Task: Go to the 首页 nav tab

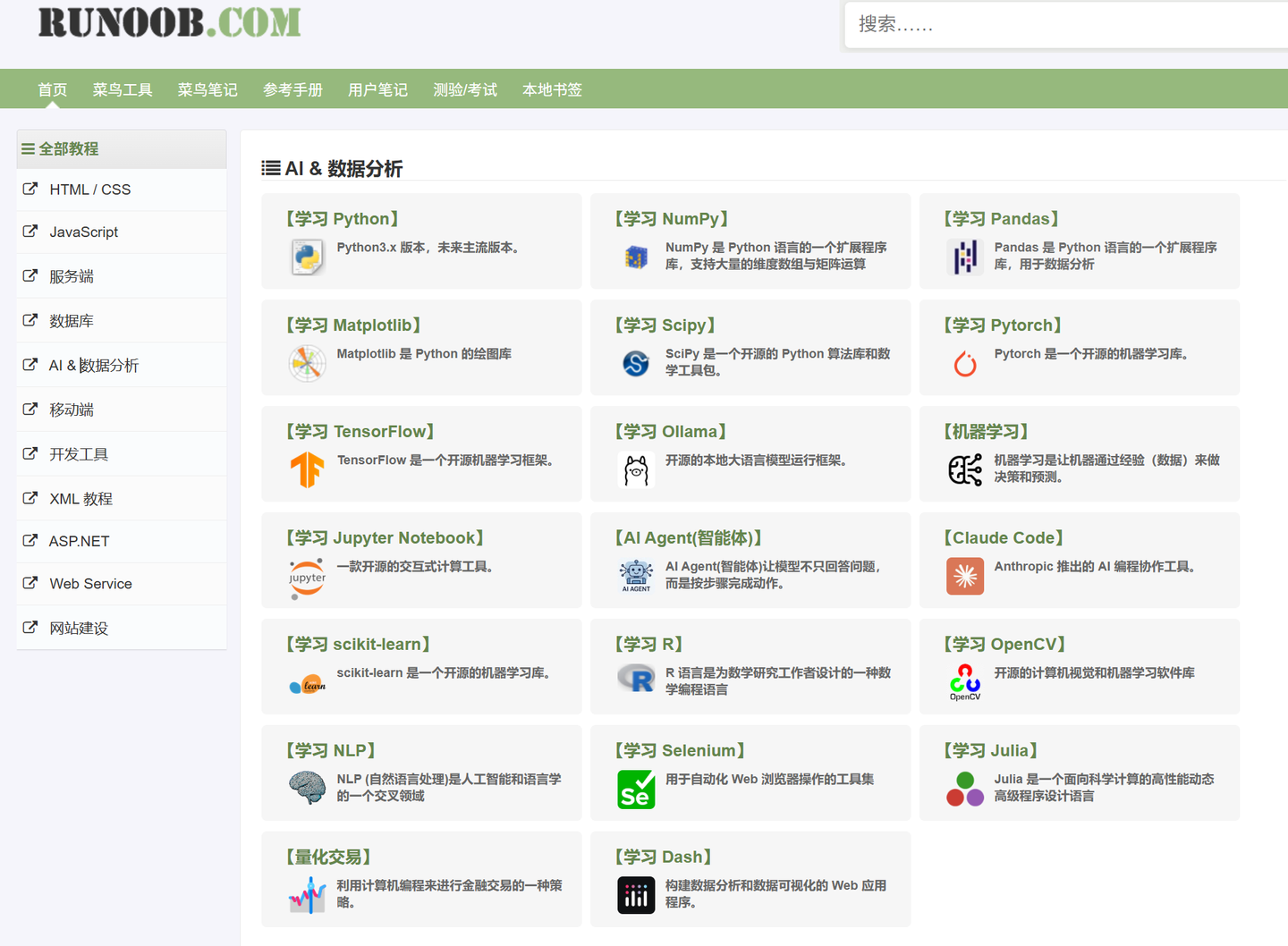Action: tap(52, 89)
